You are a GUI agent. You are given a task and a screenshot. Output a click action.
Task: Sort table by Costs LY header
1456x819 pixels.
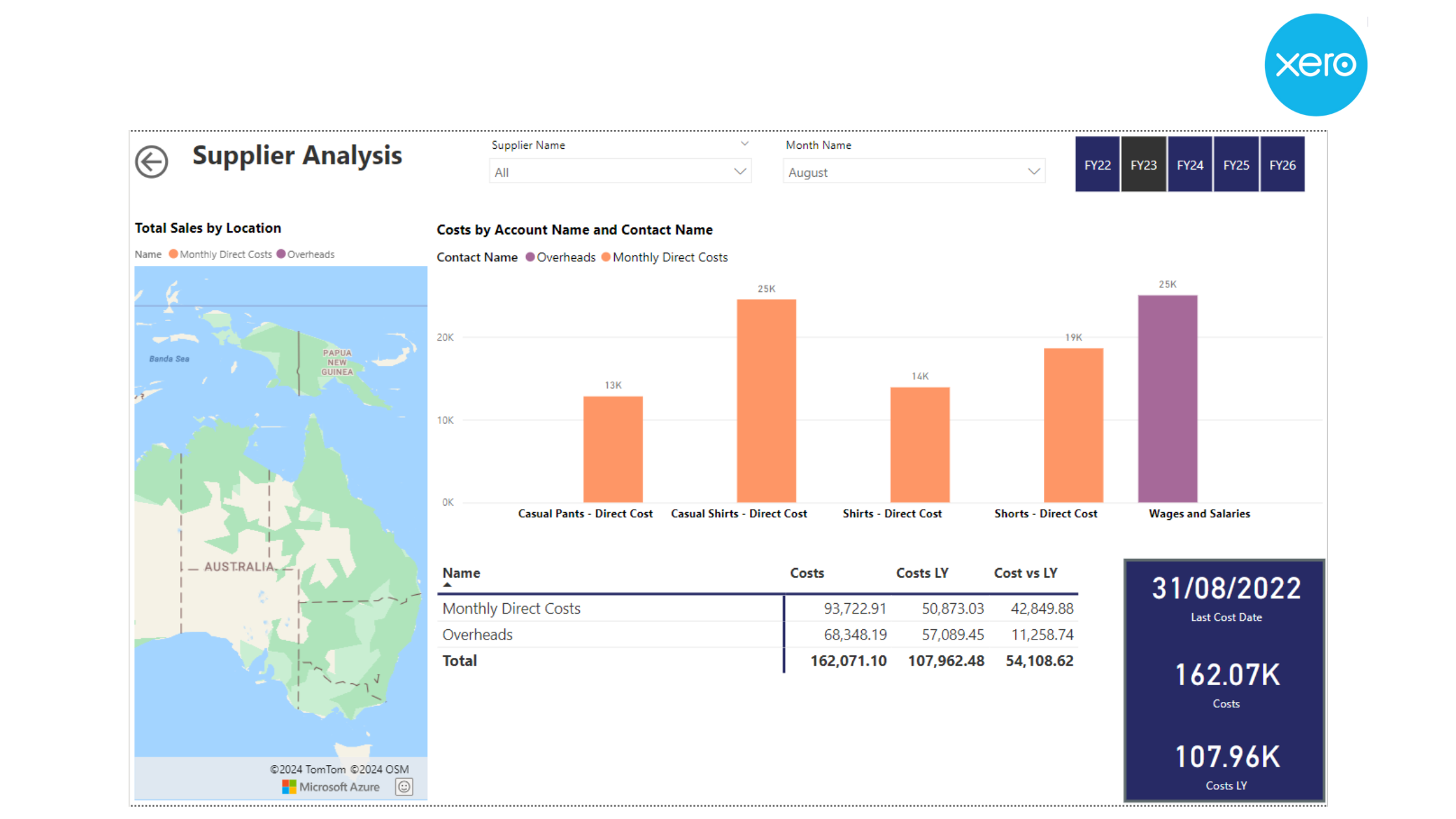[922, 573]
